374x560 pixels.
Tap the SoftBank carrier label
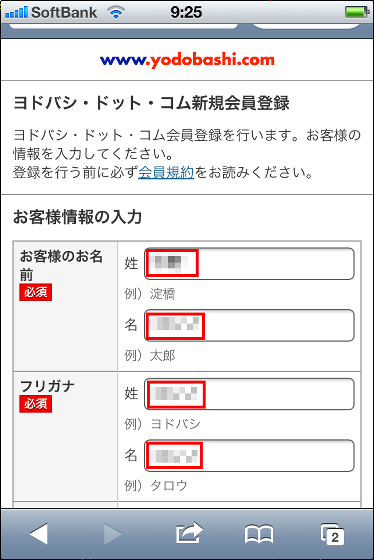coord(64,13)
